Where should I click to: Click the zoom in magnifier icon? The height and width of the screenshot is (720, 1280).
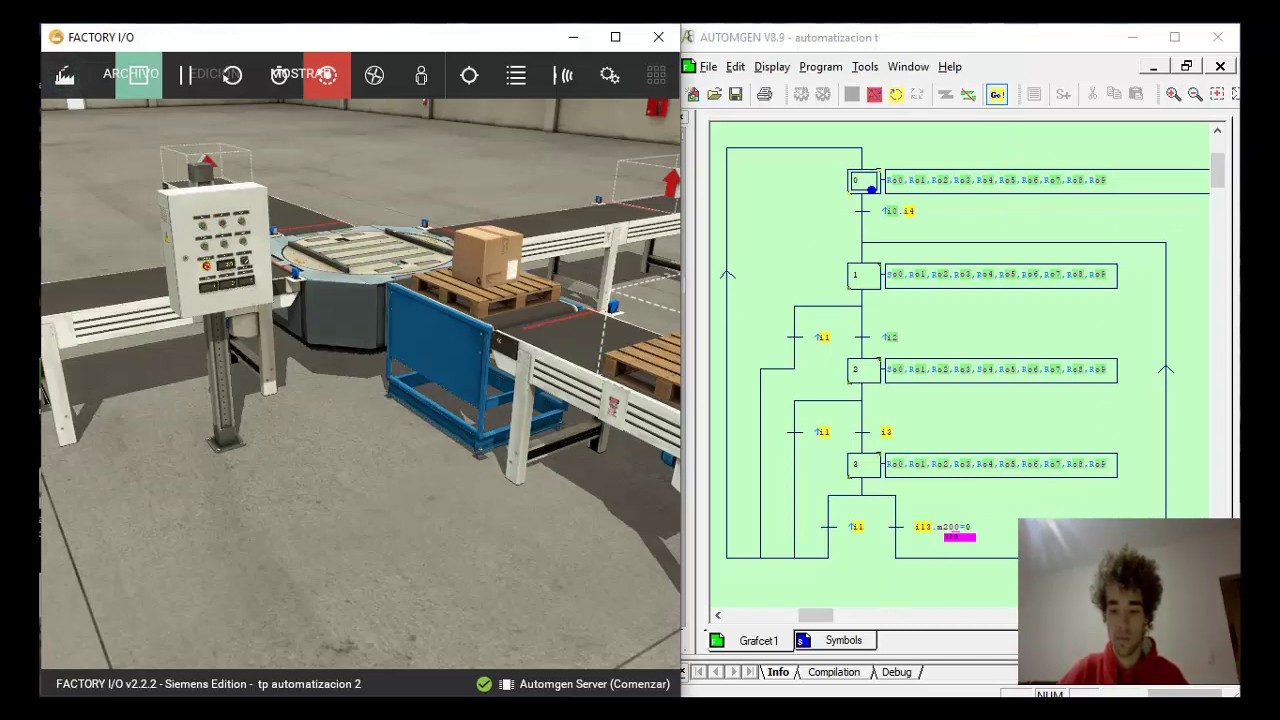pos(1173,94)
